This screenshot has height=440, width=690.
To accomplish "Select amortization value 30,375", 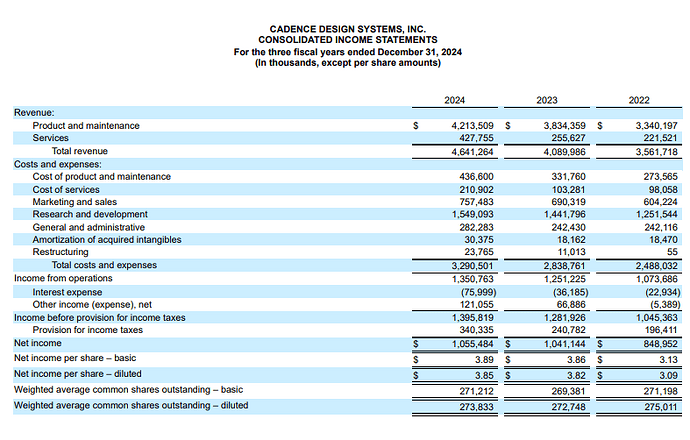I will (479, 240).
